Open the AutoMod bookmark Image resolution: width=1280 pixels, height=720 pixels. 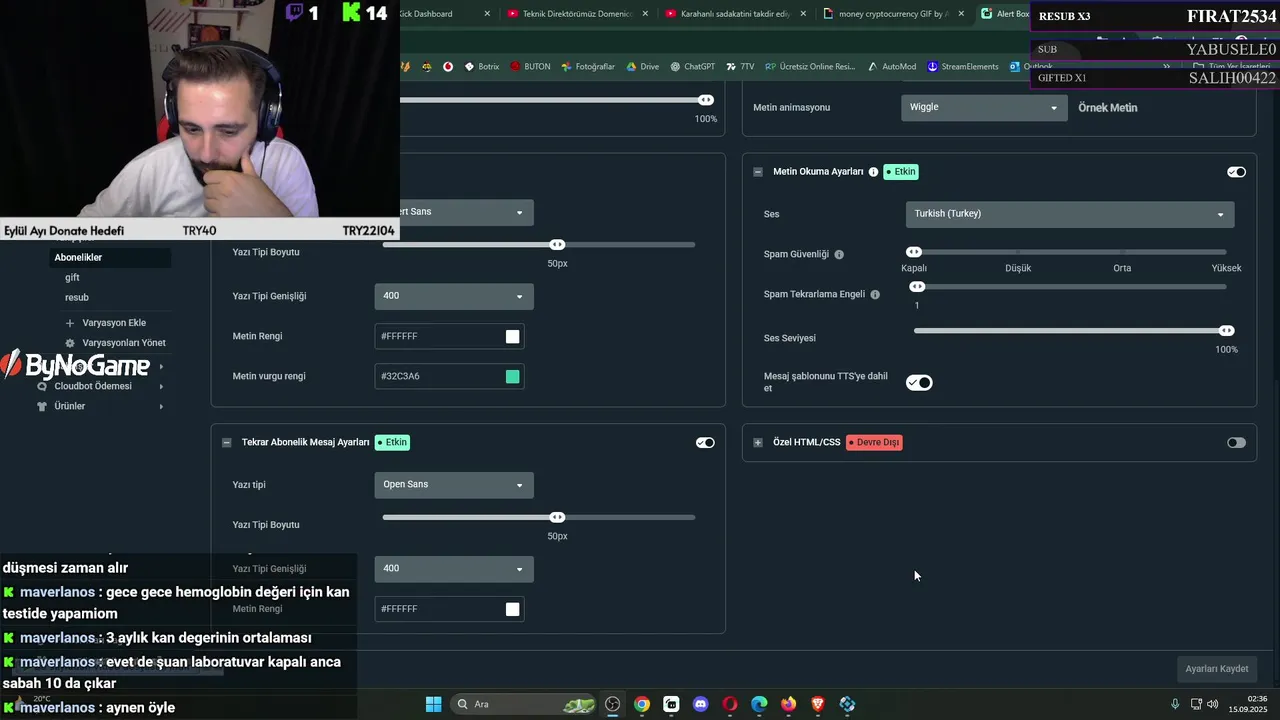click(x=891, y=67)
